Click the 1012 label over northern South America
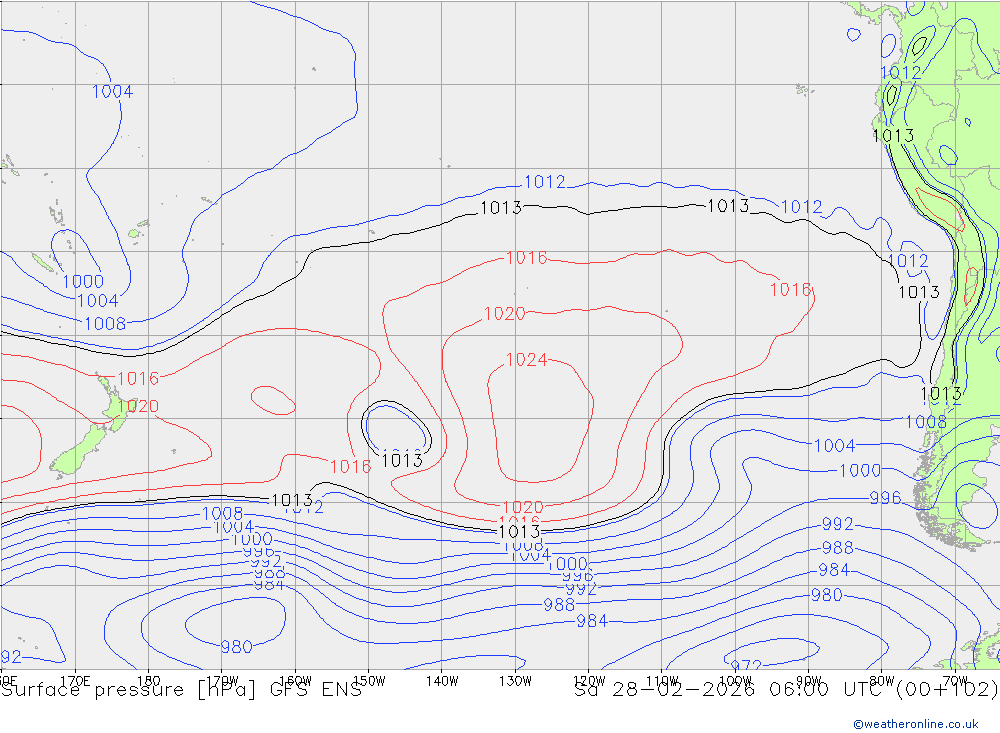 pyautogui.click(x=901, y=73)
